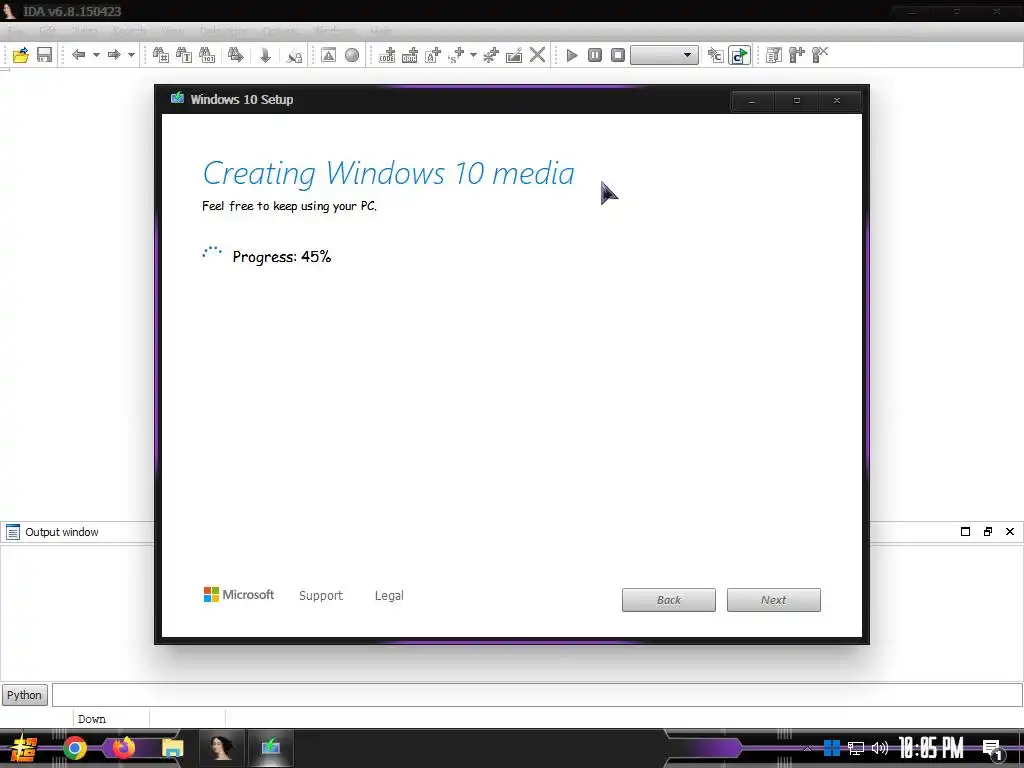The height and width of the screenshot is (768, 1024).
Task: Open the Support link in Setup dialog
Action: pos(321,596)
